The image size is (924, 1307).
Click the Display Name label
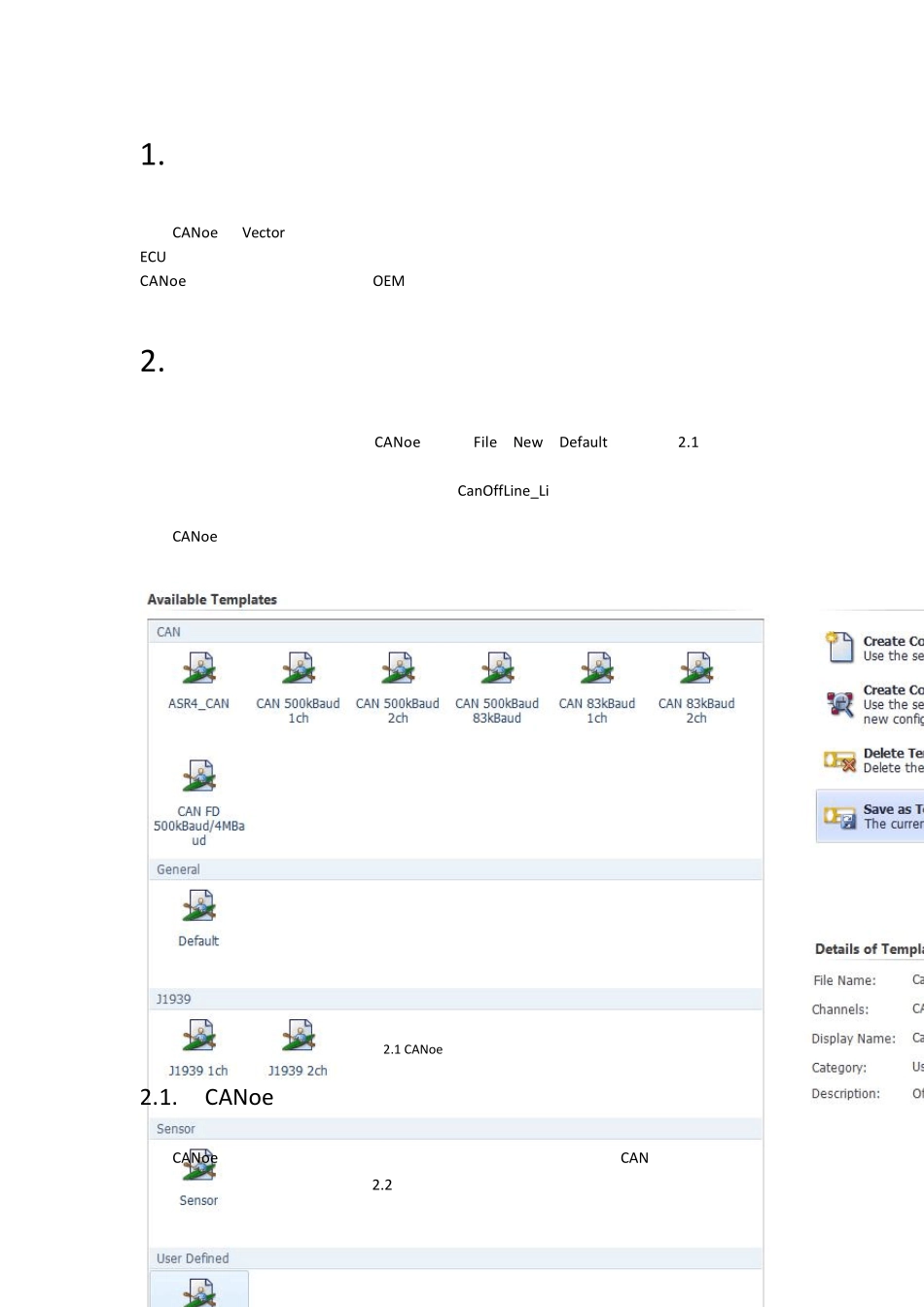[x=853, y=1039]
